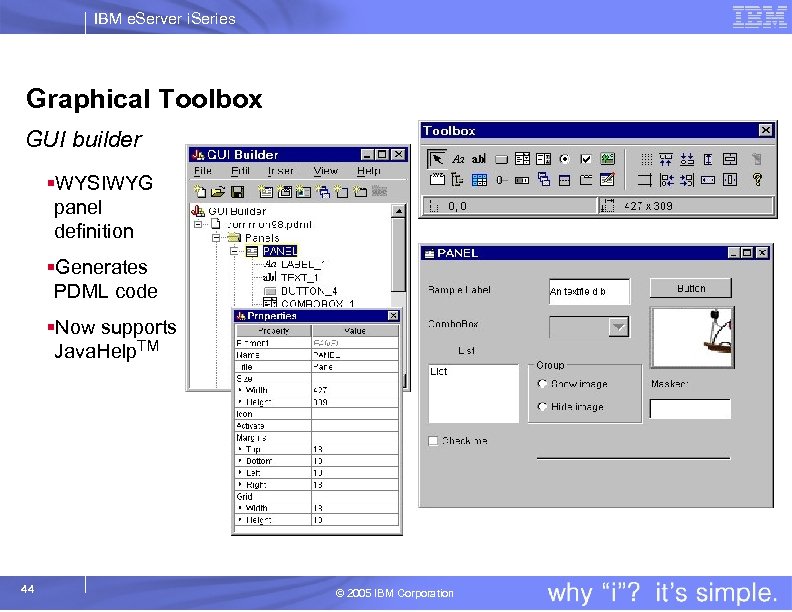Click the text field next to Sample Label
The image size is (792, 612).
[x=589, y=291]
